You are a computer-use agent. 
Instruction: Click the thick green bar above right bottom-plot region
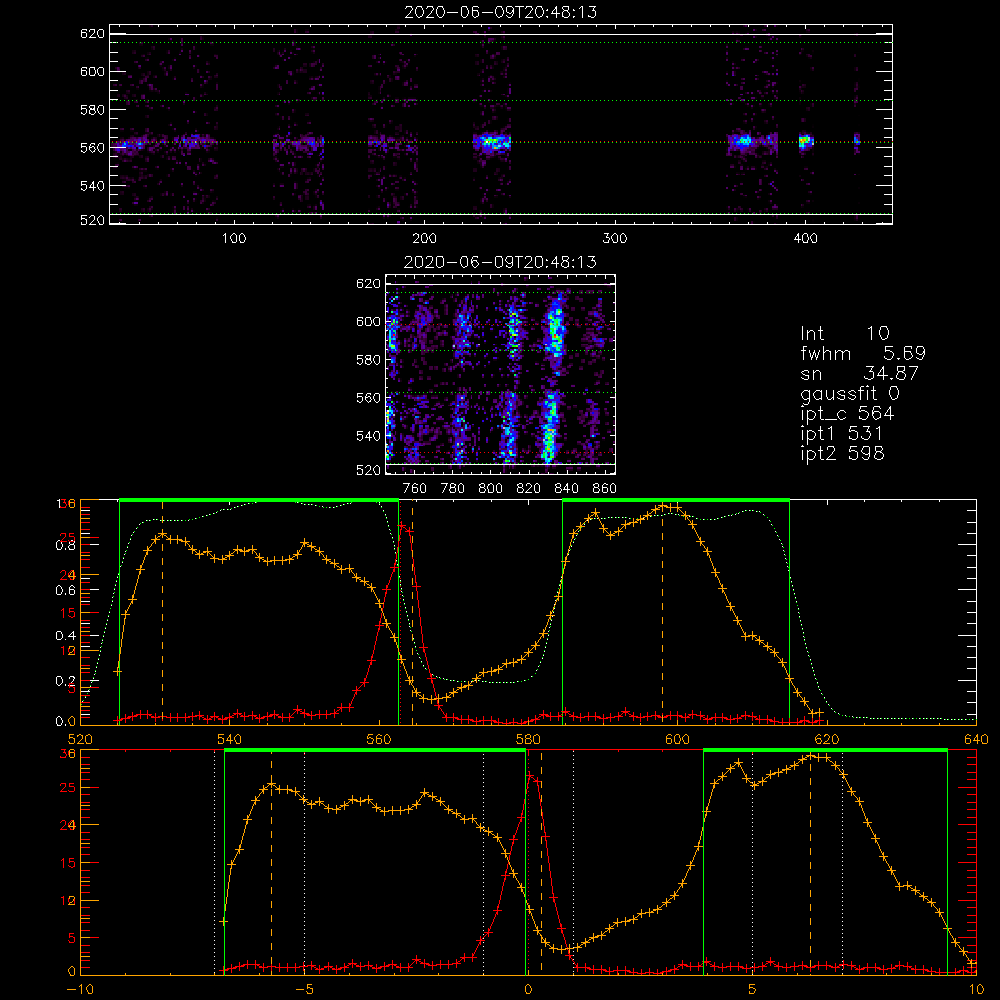tap(825, 751)
